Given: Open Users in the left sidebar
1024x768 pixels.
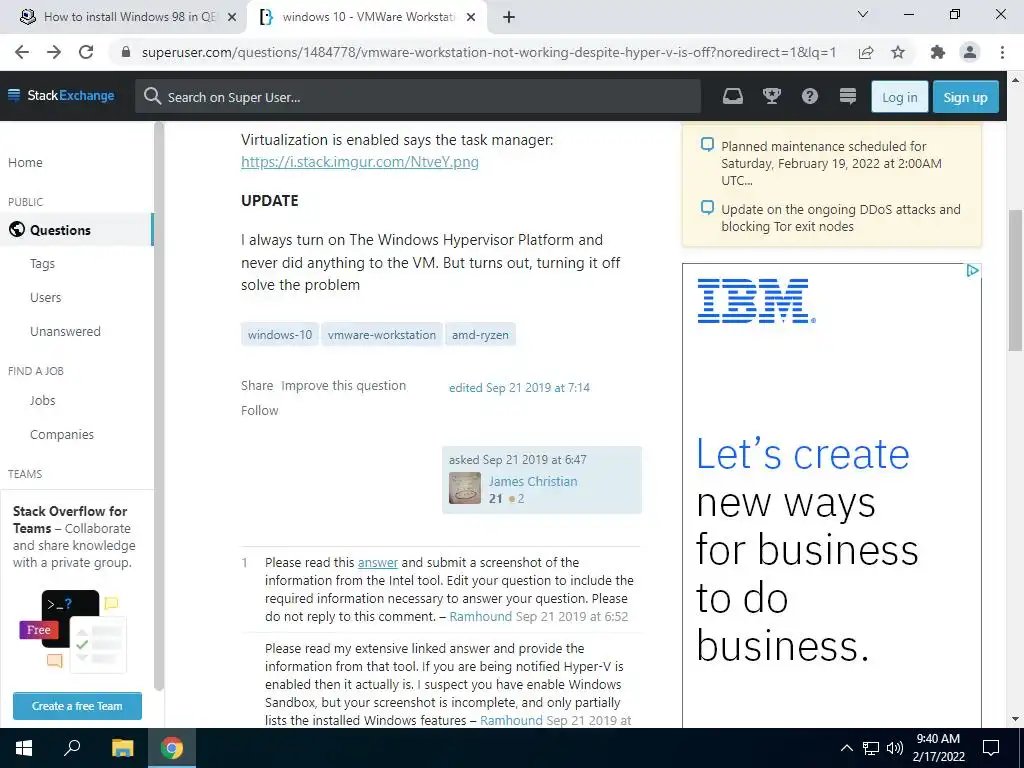Looking at the screenshot, I should pos(46,298).
